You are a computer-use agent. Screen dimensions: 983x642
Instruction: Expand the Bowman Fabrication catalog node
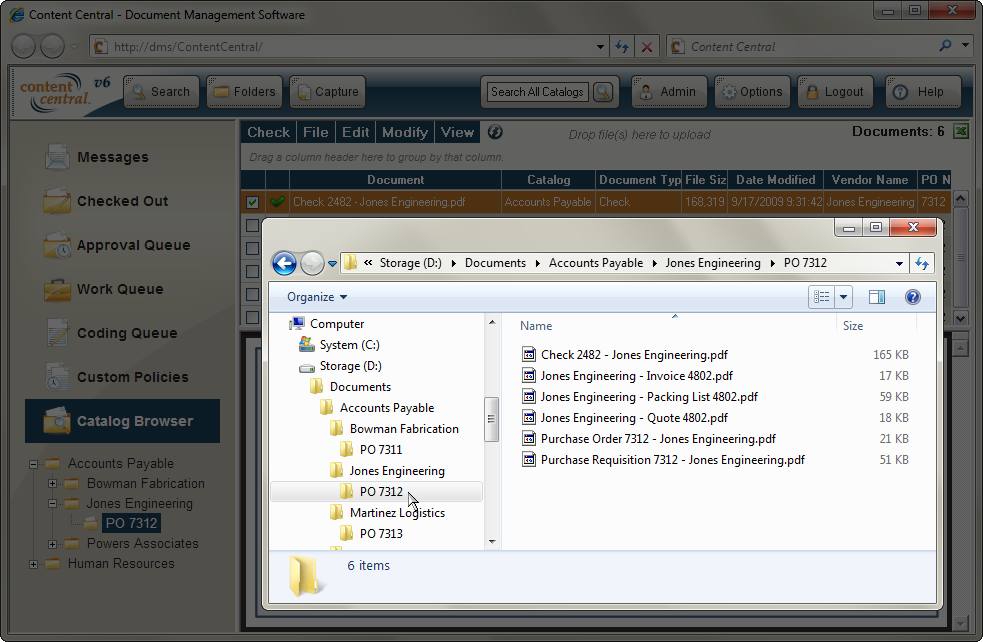click(53, 484)
